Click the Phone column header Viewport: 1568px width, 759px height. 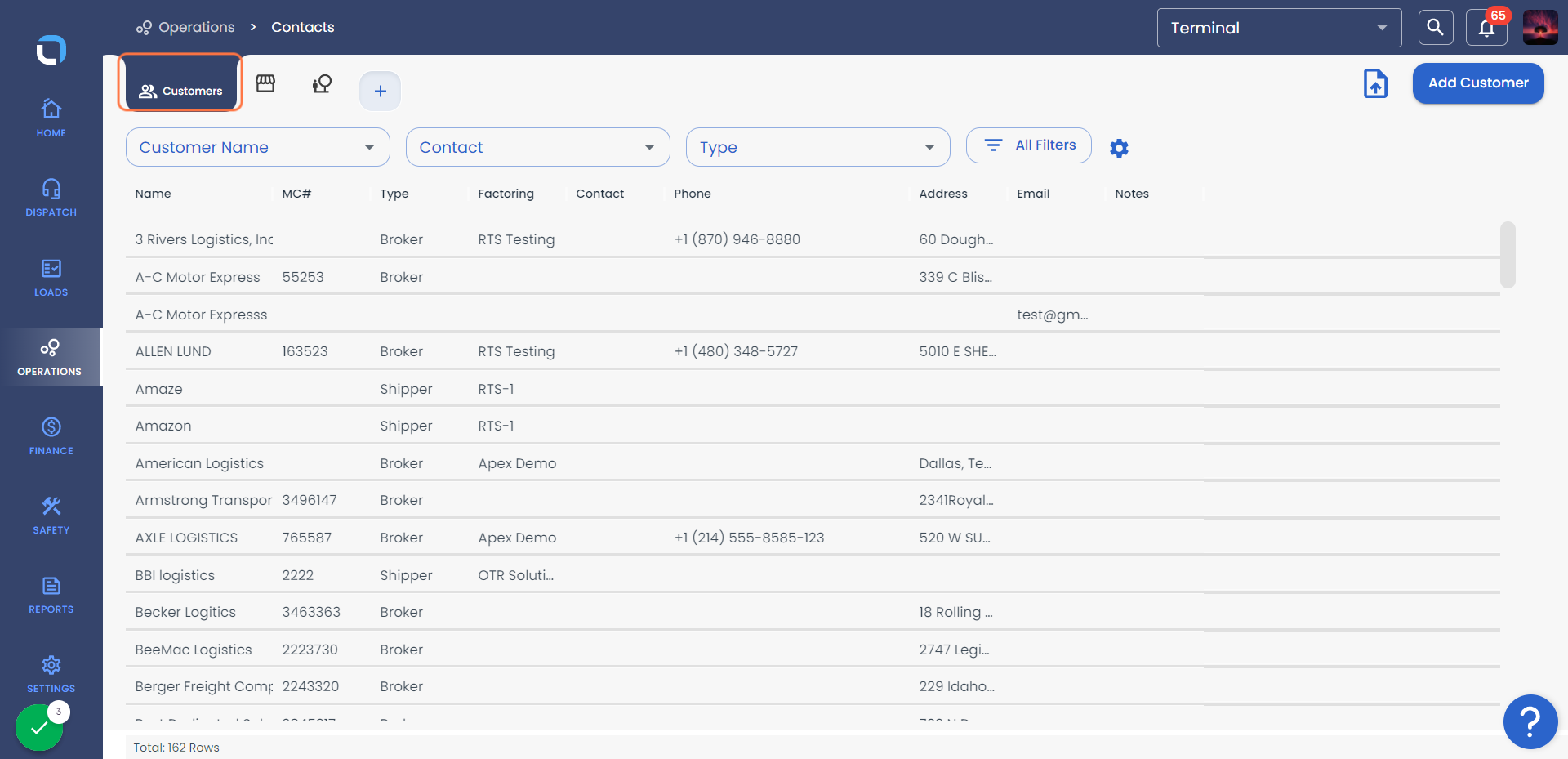tap(693, 194)
